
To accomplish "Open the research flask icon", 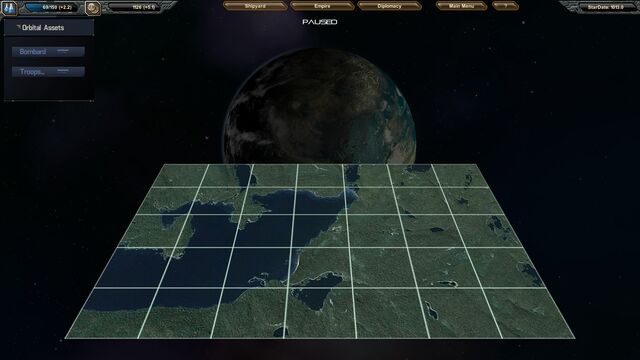I will click(x=9, y=8).
